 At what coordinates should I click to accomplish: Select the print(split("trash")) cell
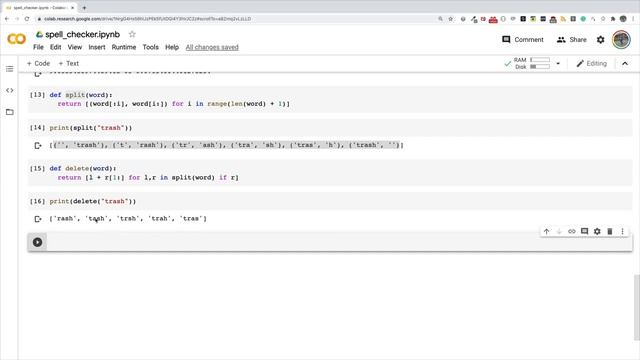(x=330, y=128)
